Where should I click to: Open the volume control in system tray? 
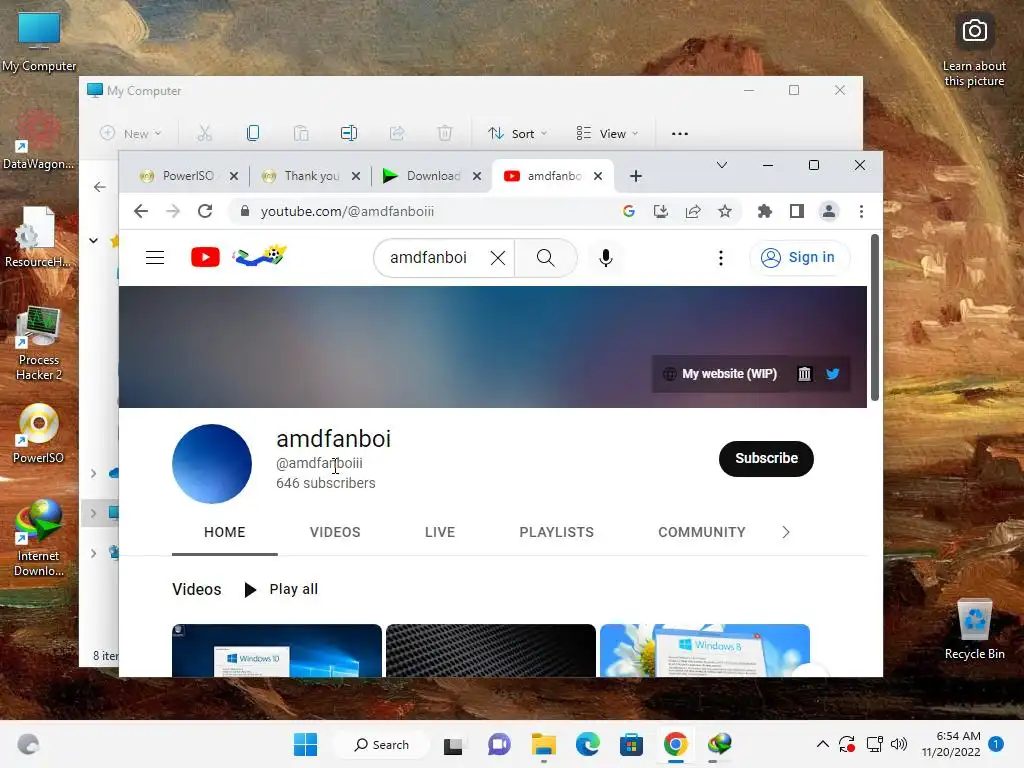tap(899, 744)
